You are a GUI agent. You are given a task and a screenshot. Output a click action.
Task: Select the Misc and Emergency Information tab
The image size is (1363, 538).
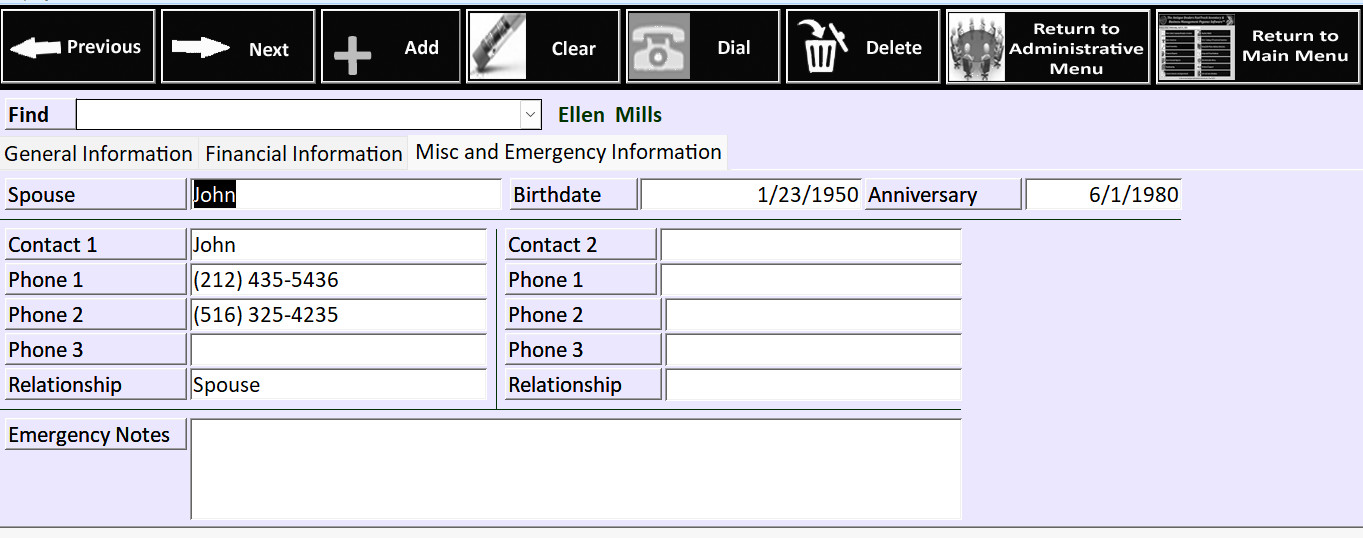tap(568, 152)
